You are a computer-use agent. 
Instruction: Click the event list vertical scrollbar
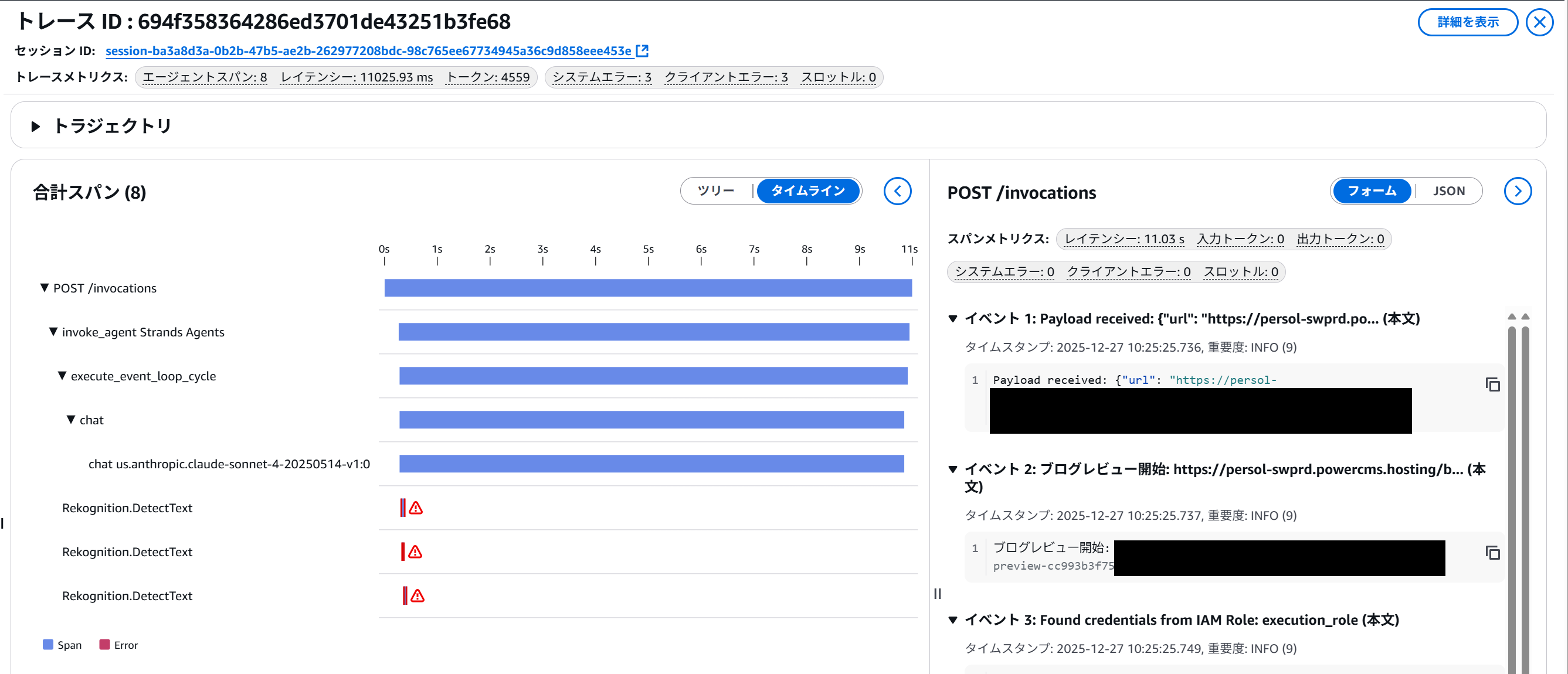[x=1511, y=486]
